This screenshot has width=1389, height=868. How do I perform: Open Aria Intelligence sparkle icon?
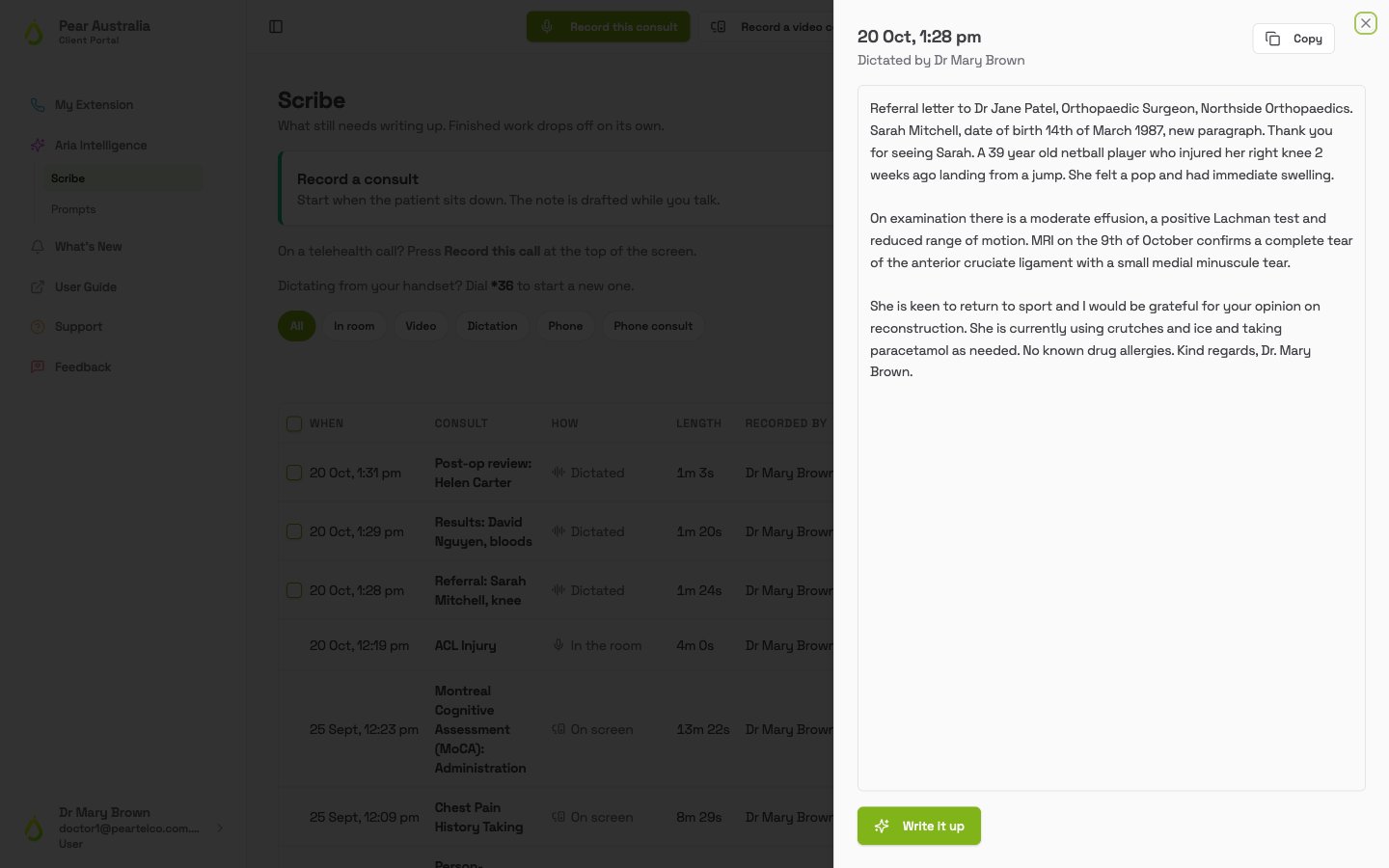38,146
